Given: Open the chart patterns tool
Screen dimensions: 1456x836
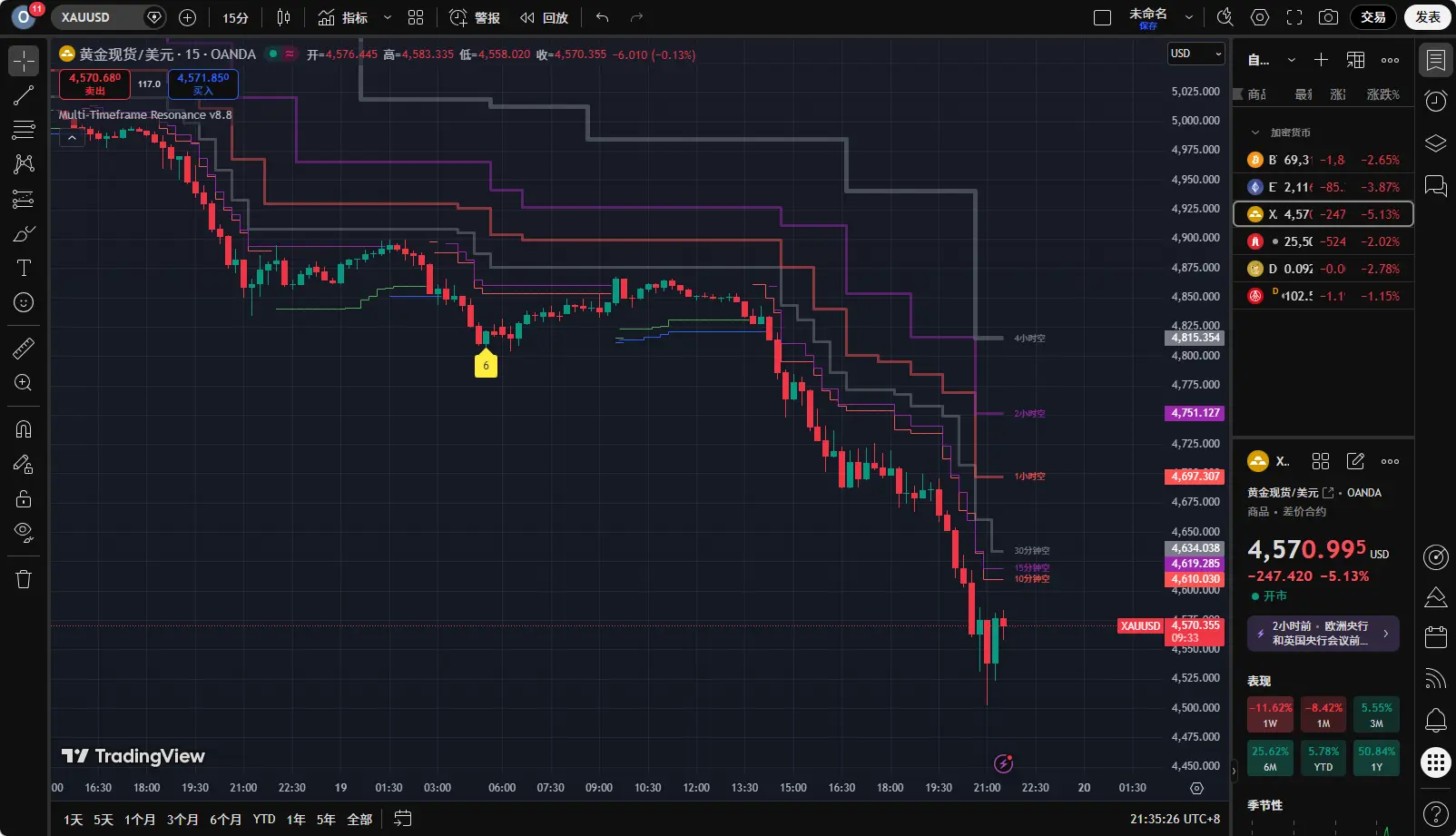Looking at the screenshot, I should (x=24, y=164).
